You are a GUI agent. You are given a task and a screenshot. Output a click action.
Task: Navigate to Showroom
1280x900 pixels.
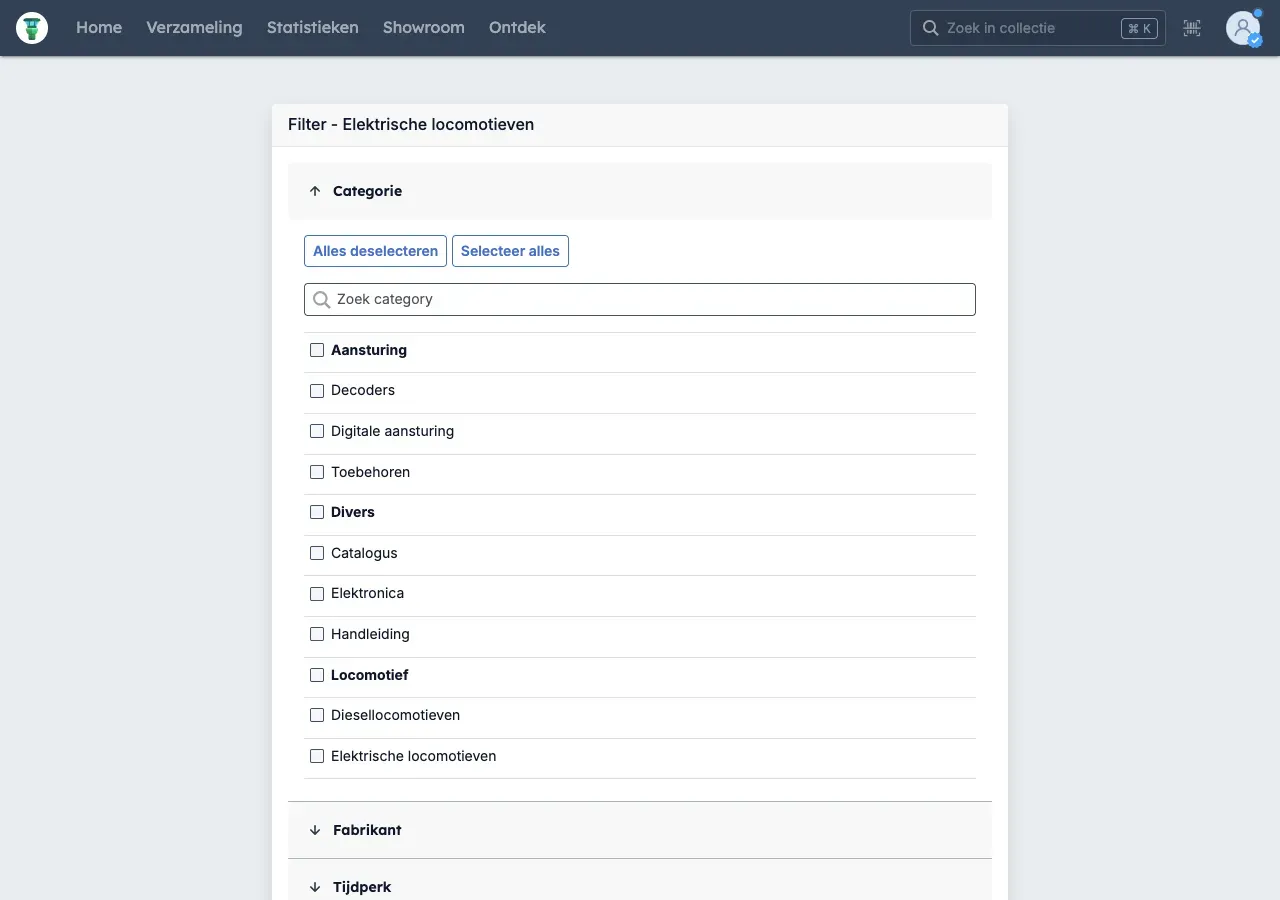[x=424, y=28]
